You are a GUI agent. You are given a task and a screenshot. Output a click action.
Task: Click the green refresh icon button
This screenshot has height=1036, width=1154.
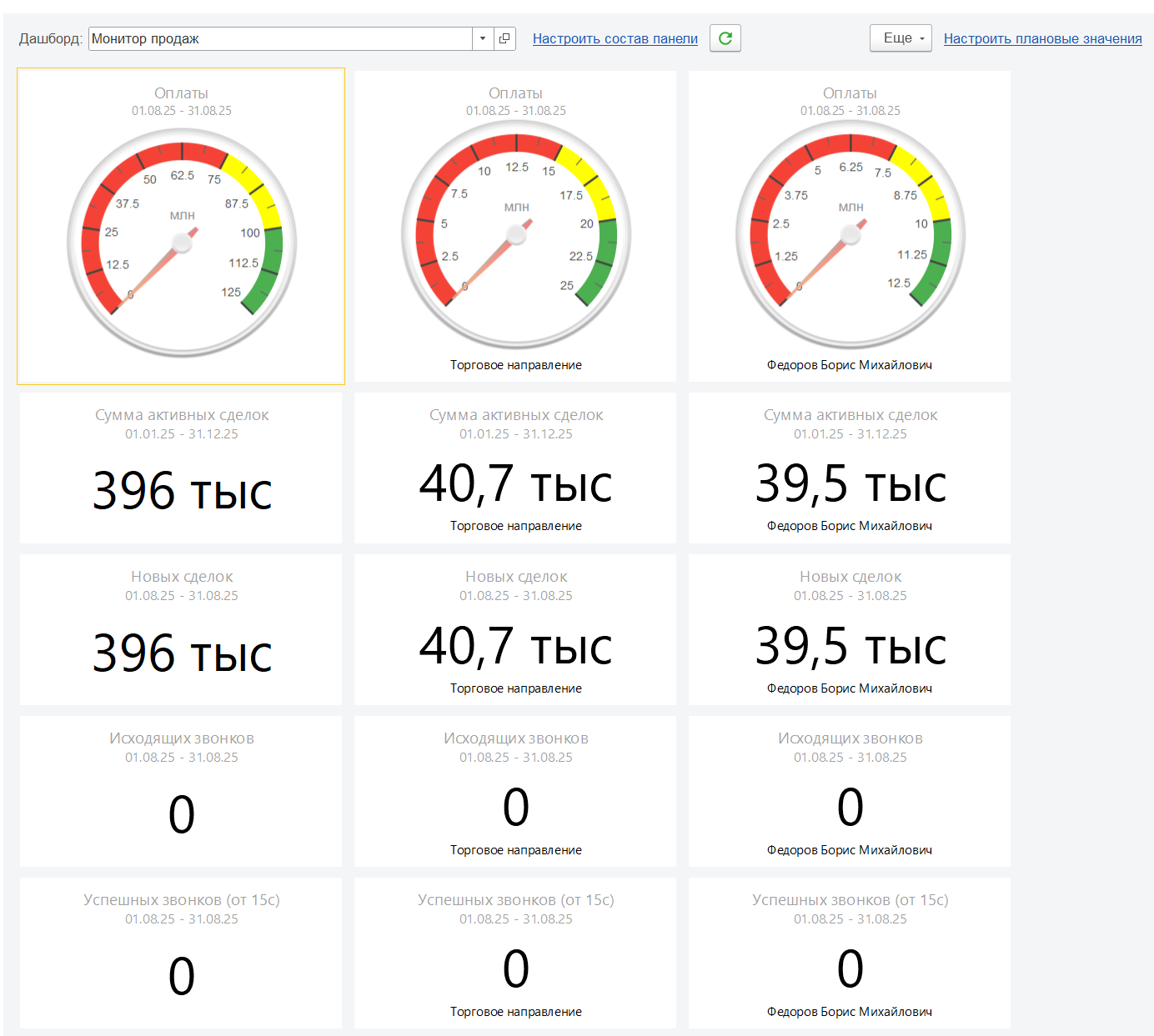[x=725, y=38]
